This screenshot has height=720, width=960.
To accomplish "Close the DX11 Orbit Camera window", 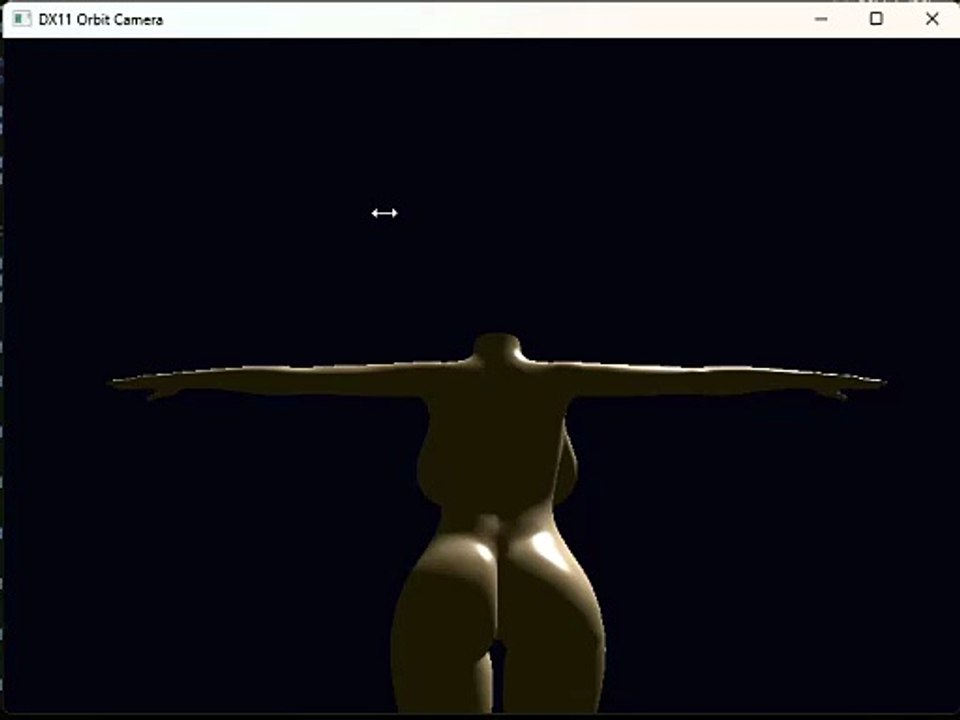I will [x=932, y=19].
